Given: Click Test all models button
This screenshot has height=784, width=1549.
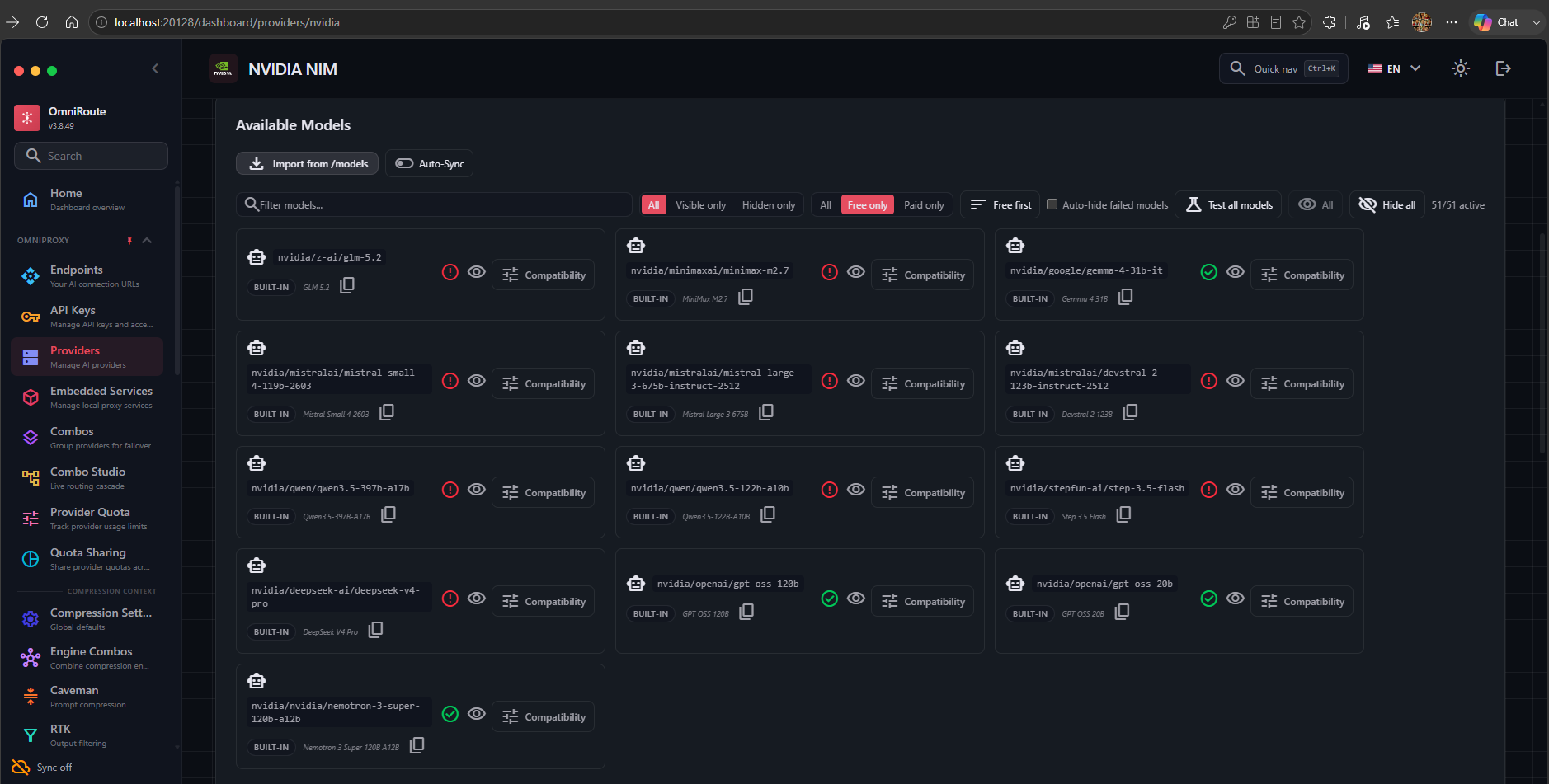Looking at the screenshot, I should pos(1229,205).
